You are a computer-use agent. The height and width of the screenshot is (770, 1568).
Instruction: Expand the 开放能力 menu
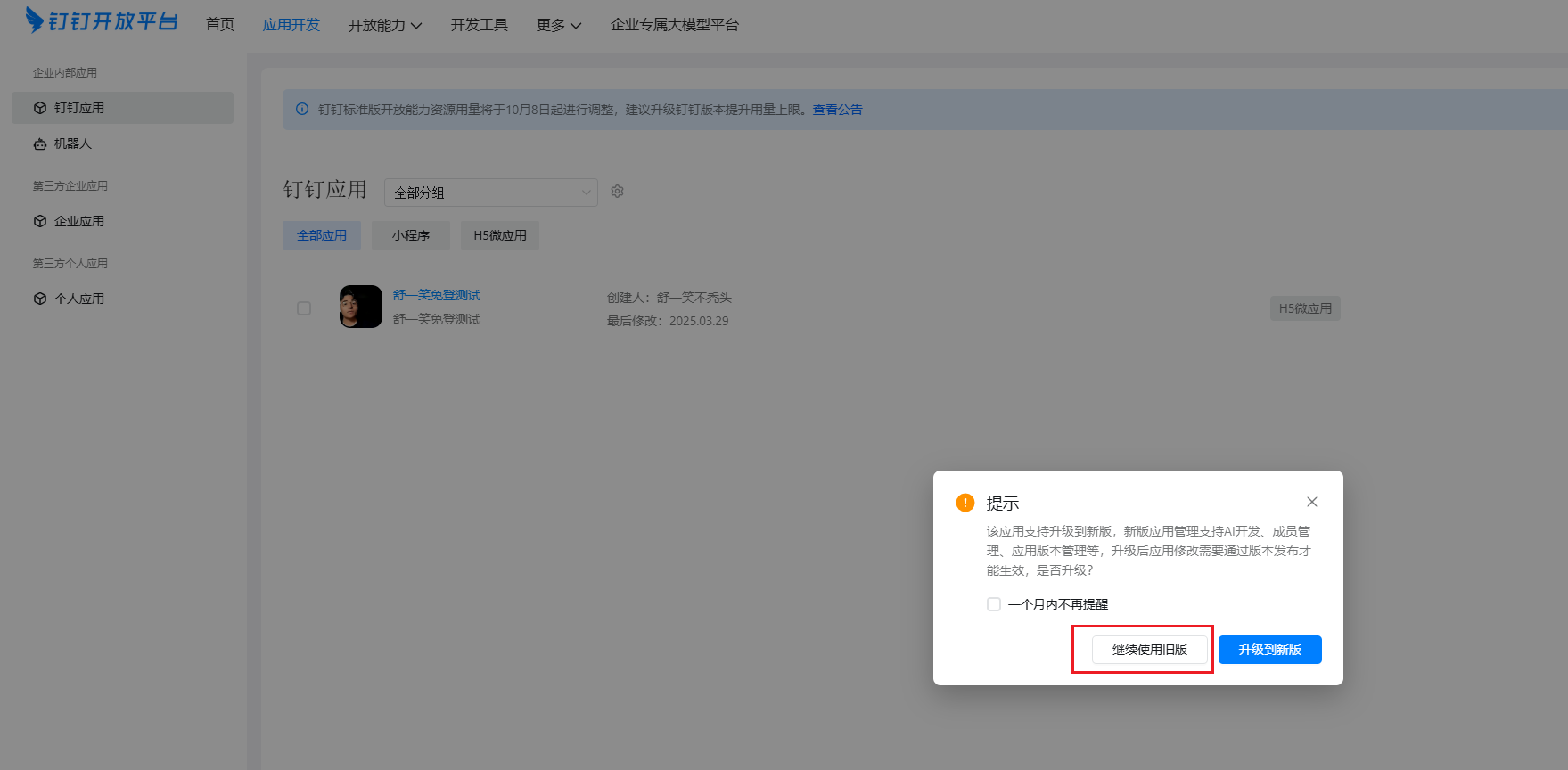(x=385, y=25)
